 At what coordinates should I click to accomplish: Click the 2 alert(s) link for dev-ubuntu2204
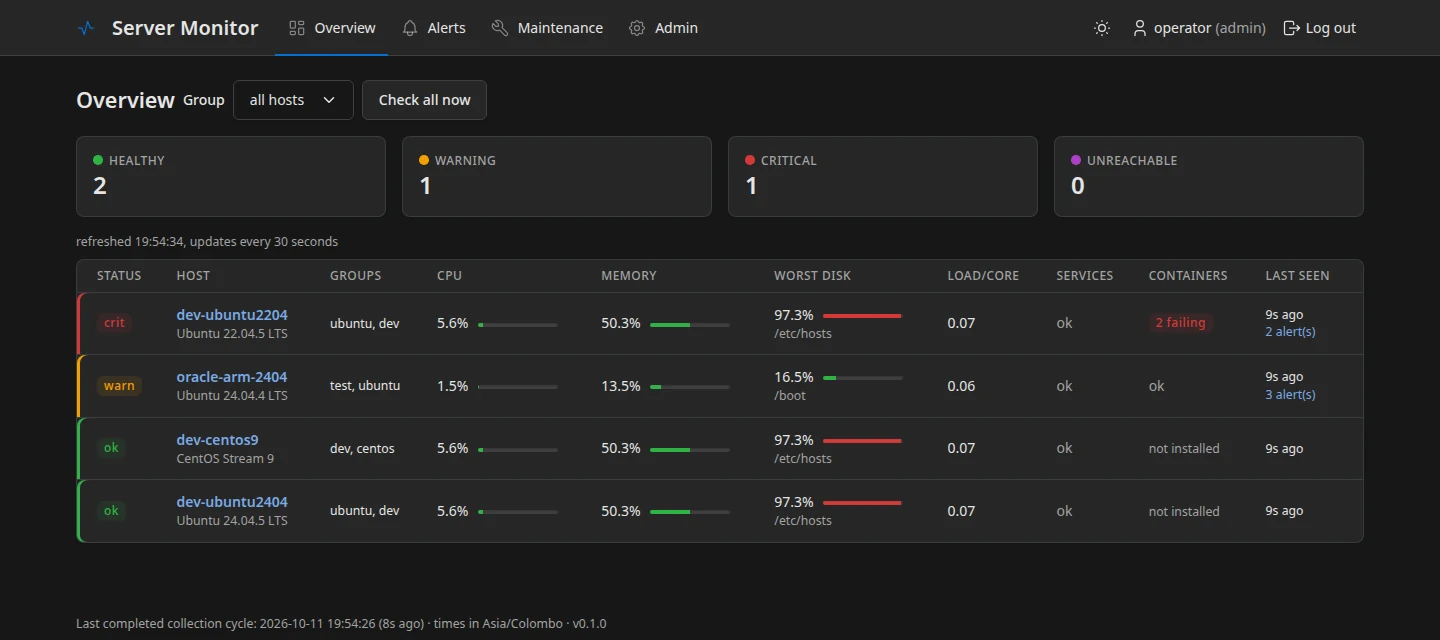1290,332
